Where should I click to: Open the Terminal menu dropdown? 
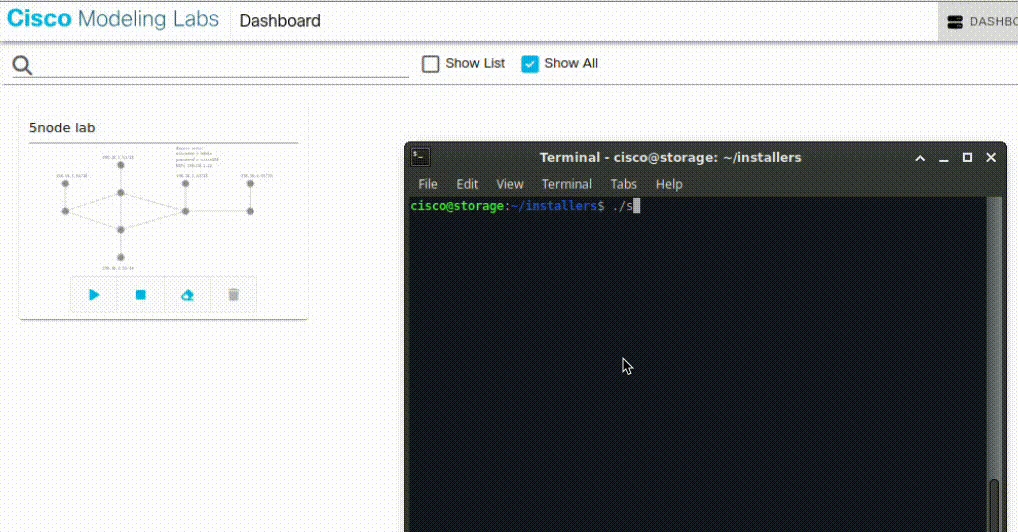pyautogui.click(x=566, y=184)
